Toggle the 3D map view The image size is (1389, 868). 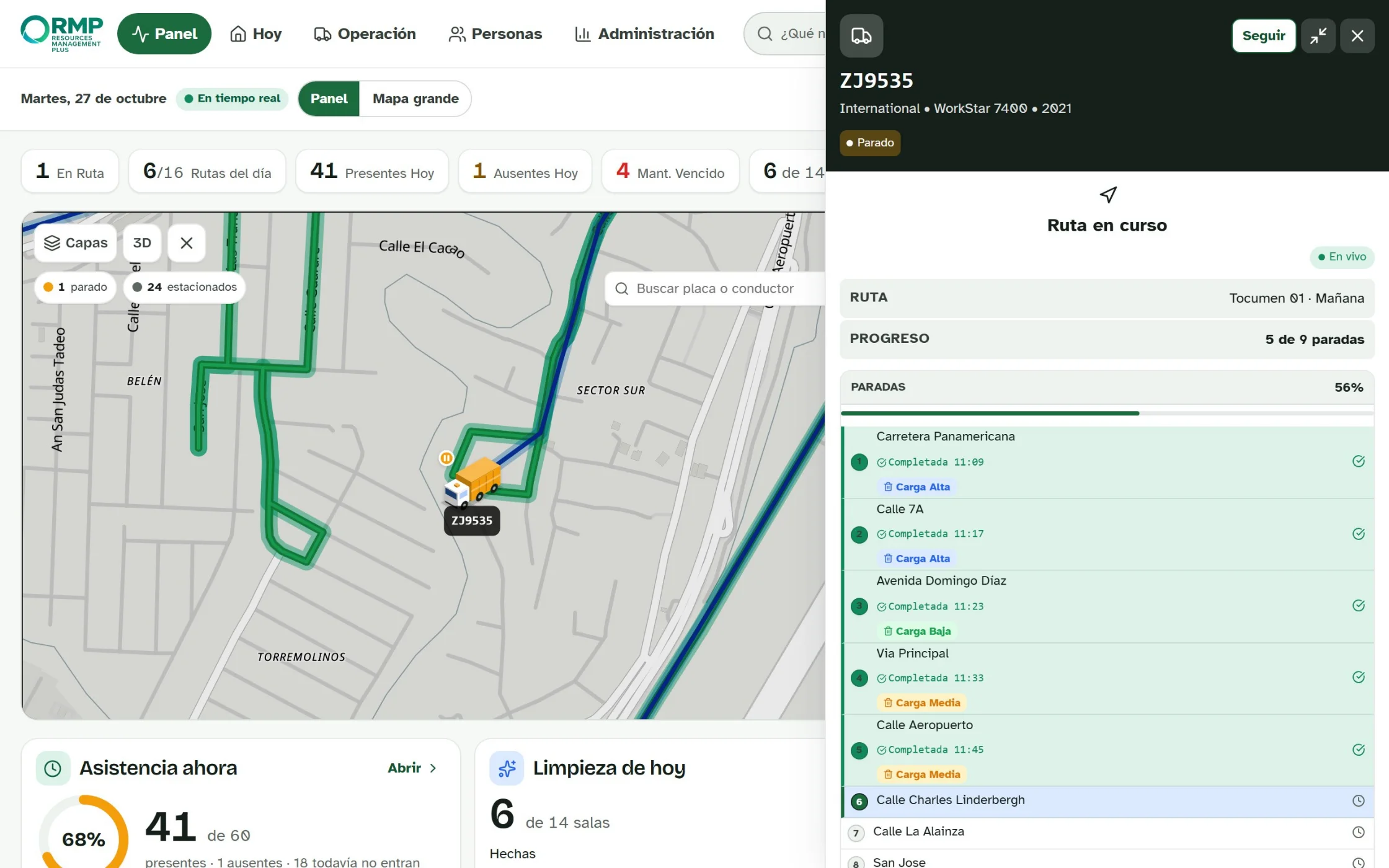tap(142, 243)
